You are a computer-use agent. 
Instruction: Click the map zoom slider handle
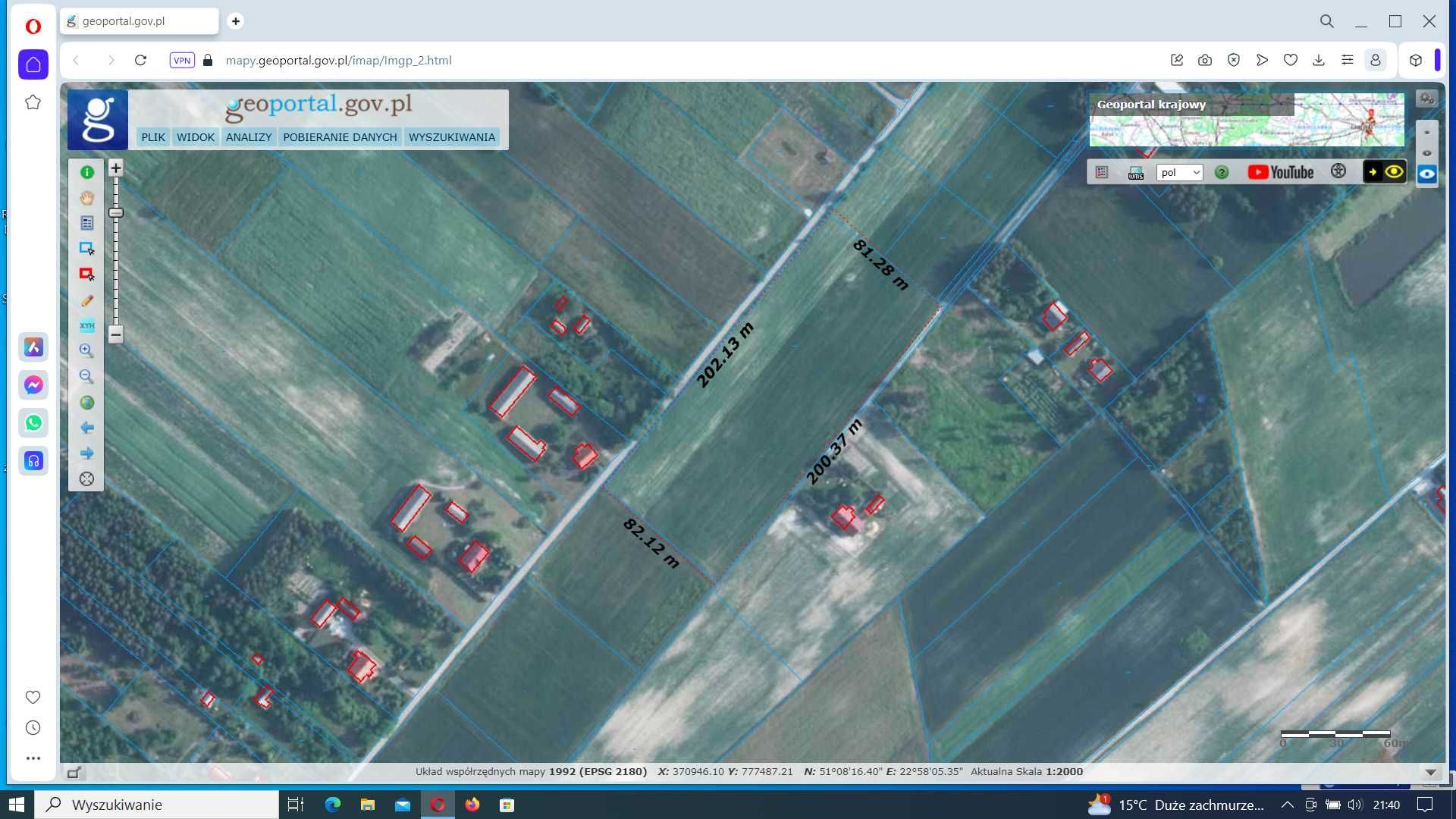115,213
